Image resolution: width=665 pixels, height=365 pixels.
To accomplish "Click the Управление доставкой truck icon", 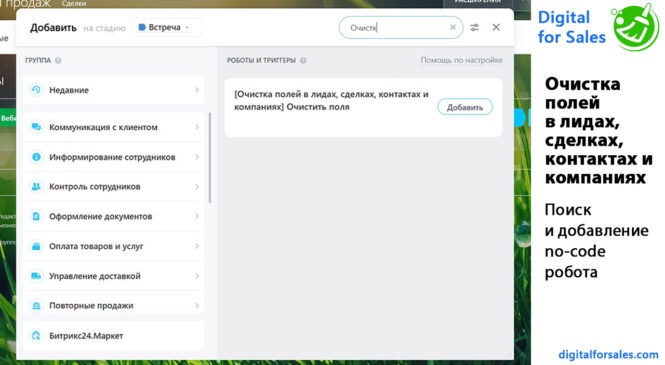I will [x=36, y=276].
